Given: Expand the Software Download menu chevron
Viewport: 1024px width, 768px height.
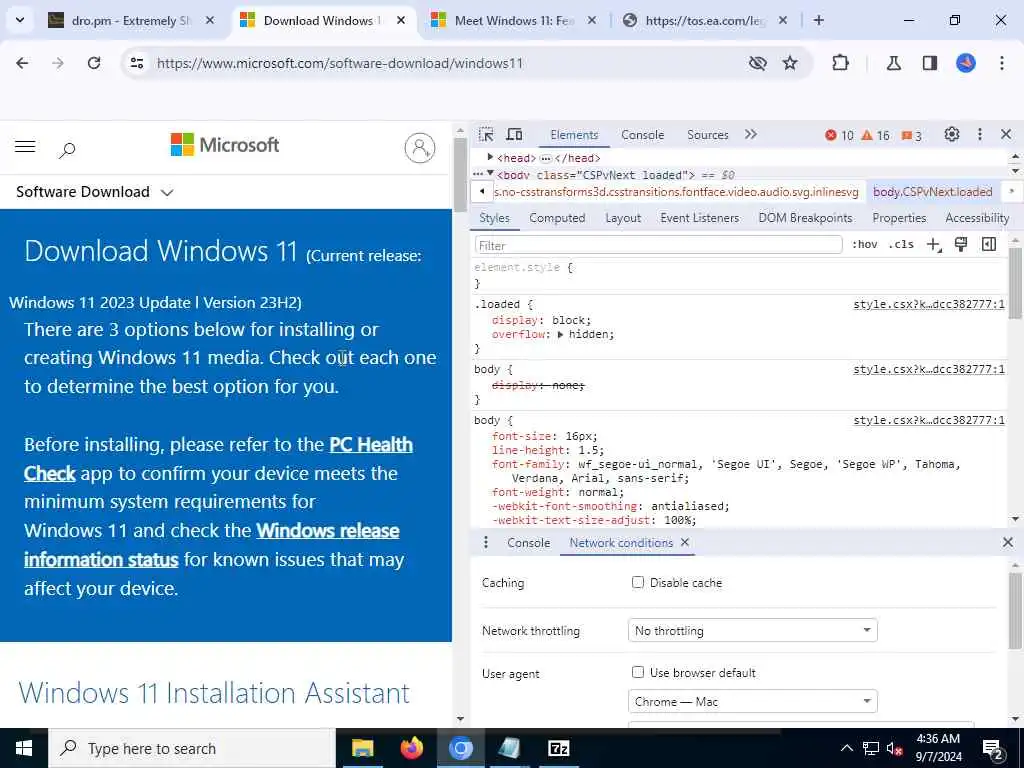Looking at the screenshot, I should pyautogui.click(x=167, y=192).
